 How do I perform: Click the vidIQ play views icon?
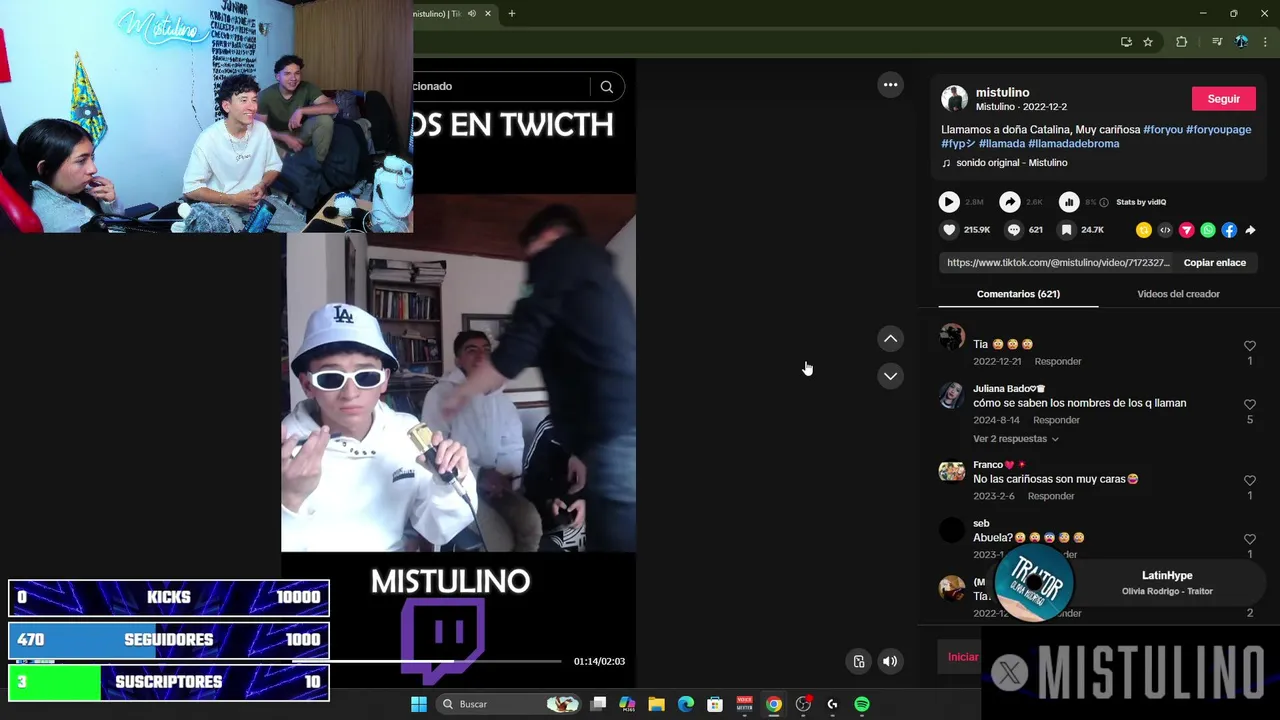pos(949,202)
